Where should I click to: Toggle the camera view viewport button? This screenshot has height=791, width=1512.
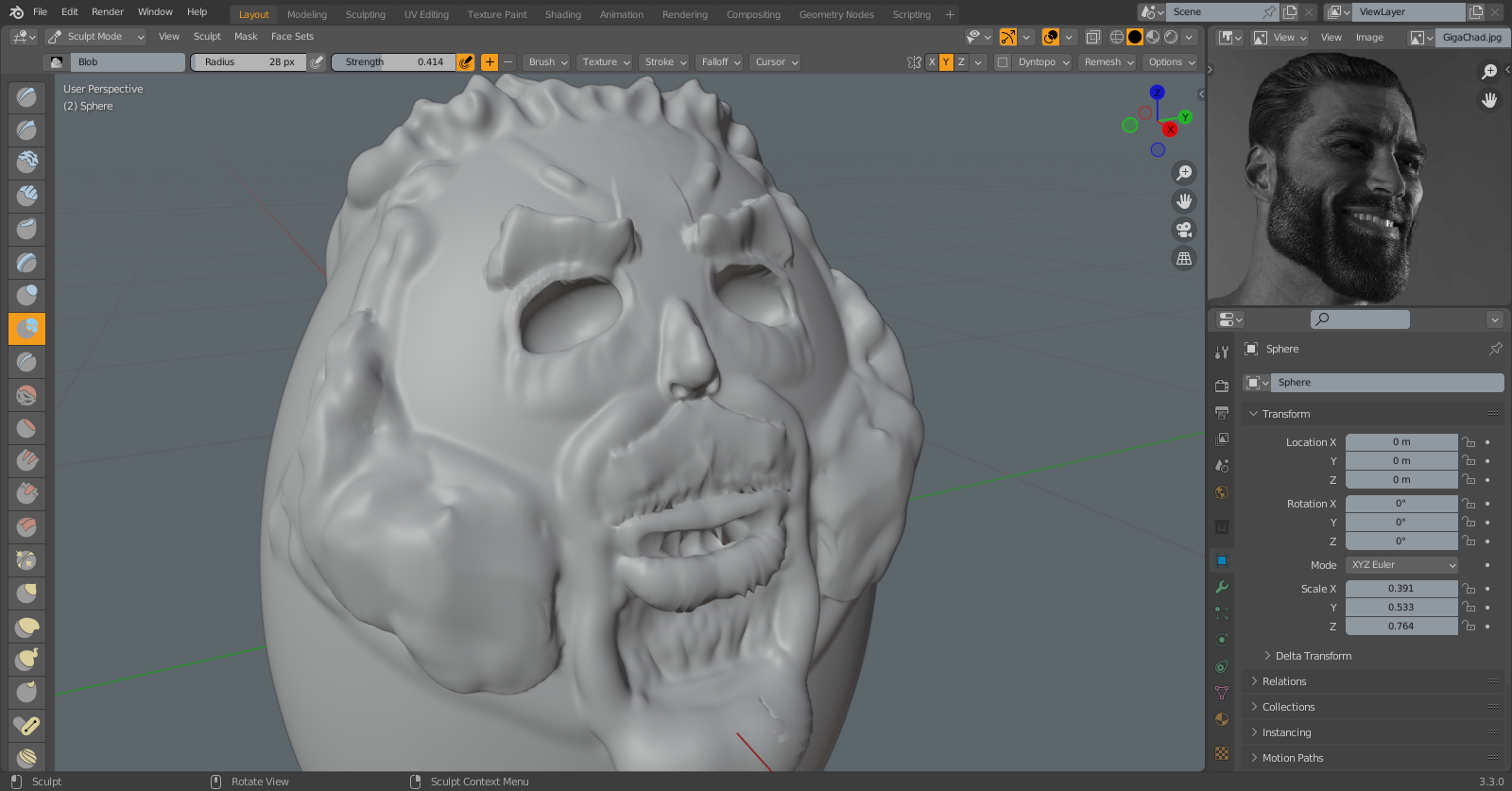click(1183, 230)
